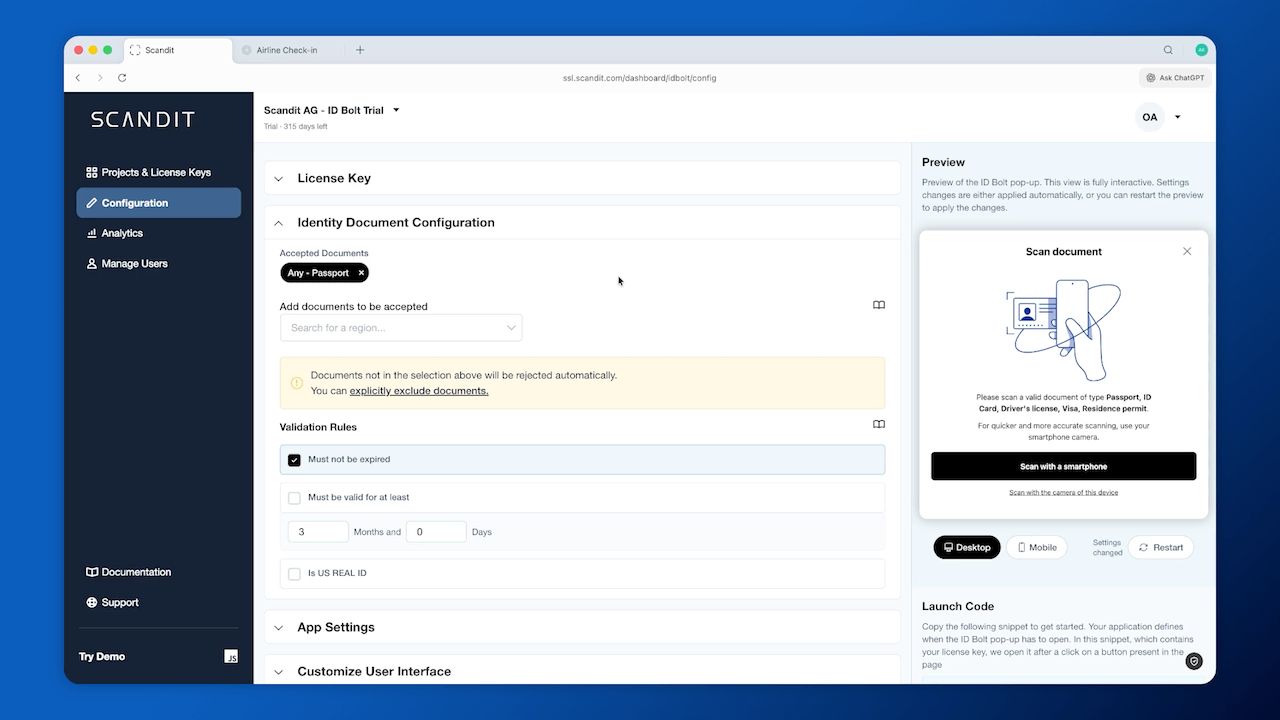Click the browser search magnifier icon

tap(1168, 50)
